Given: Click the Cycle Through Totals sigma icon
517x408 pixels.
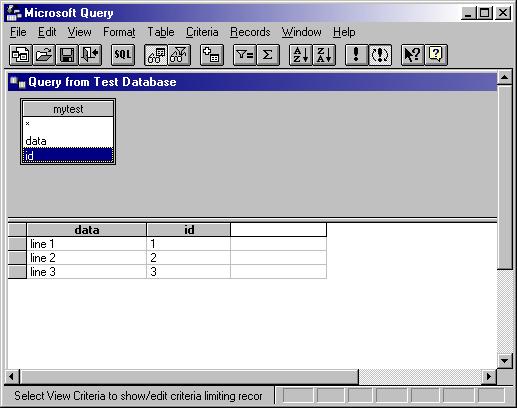Looking at the screenshot, I should tap(268, 55).
